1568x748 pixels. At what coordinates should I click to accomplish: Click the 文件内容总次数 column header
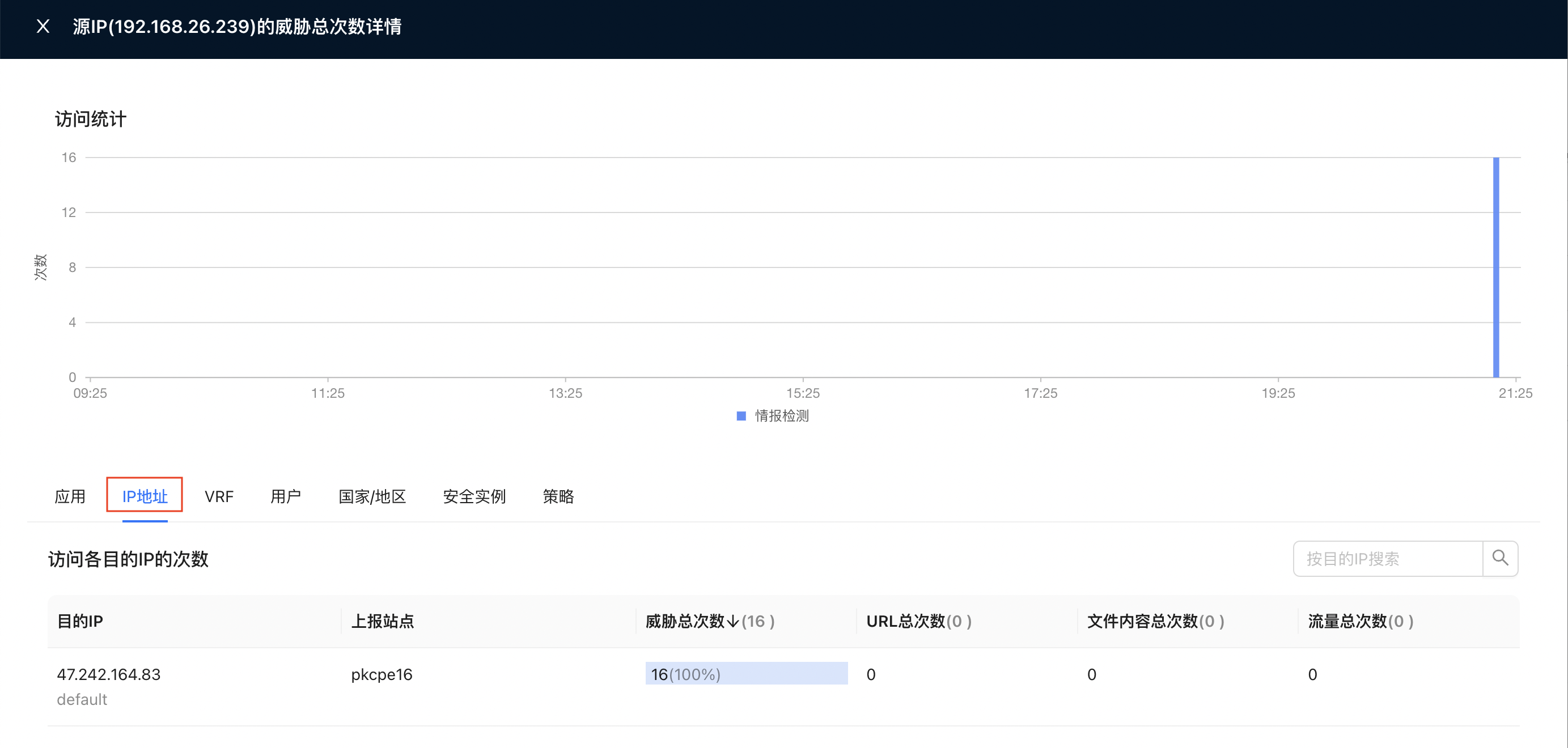click(1155, 621)
